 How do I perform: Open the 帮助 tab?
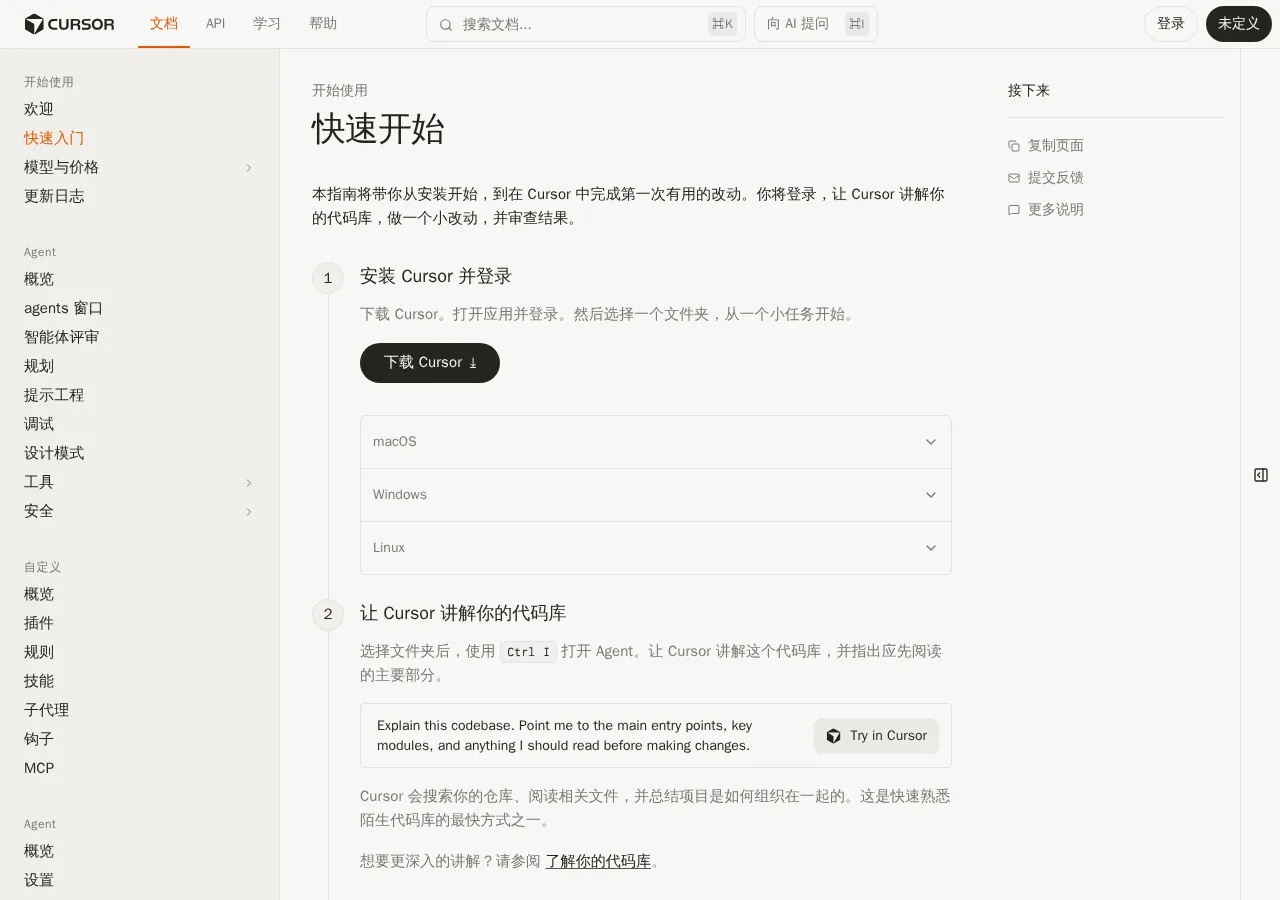pos(323,24)
